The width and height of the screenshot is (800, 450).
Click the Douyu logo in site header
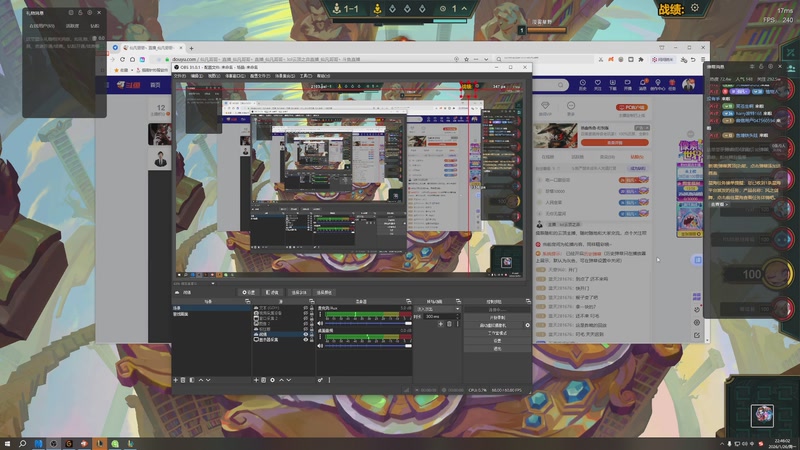[x=129, y=85]
